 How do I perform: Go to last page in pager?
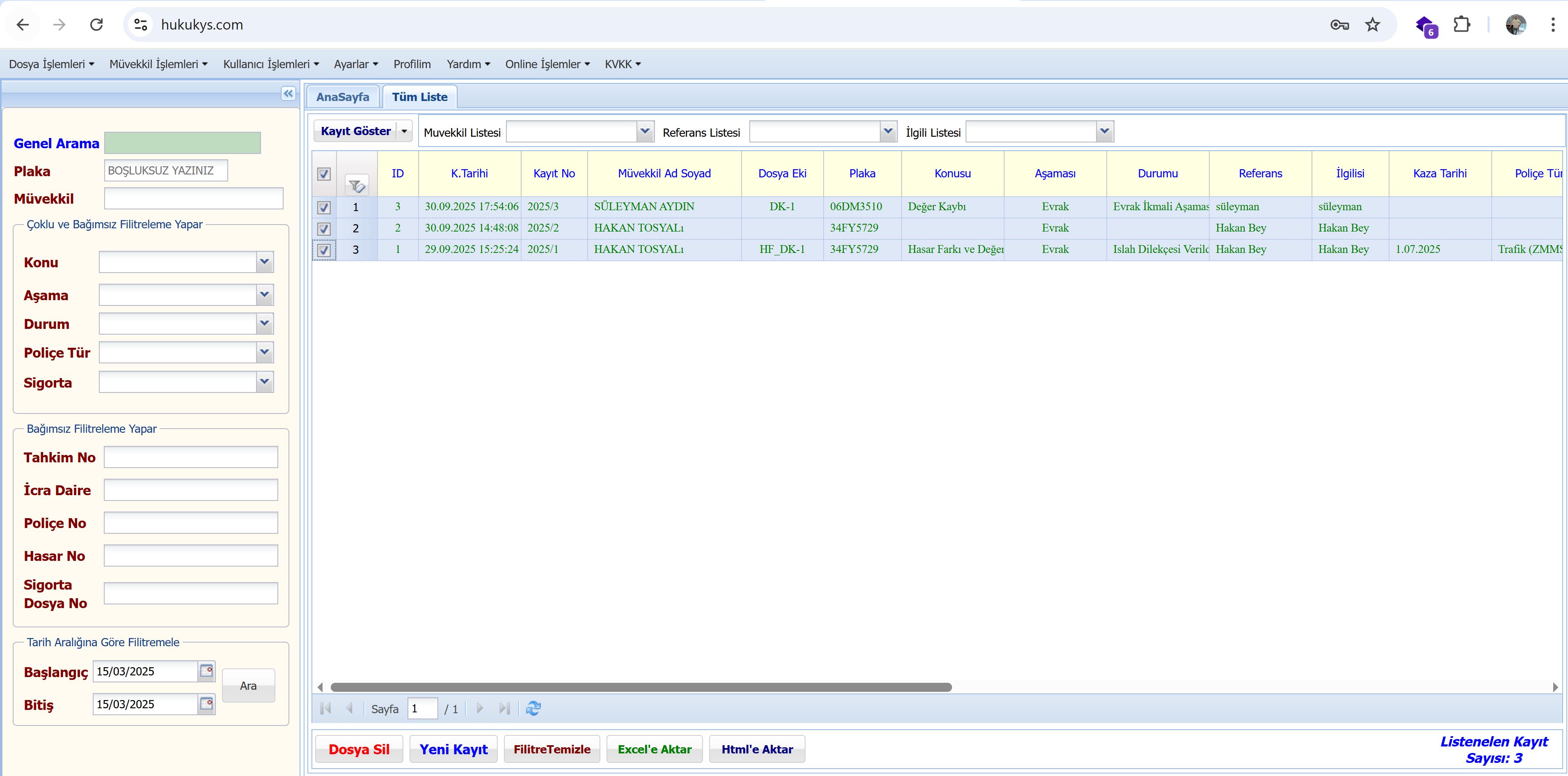coord(504,708)
